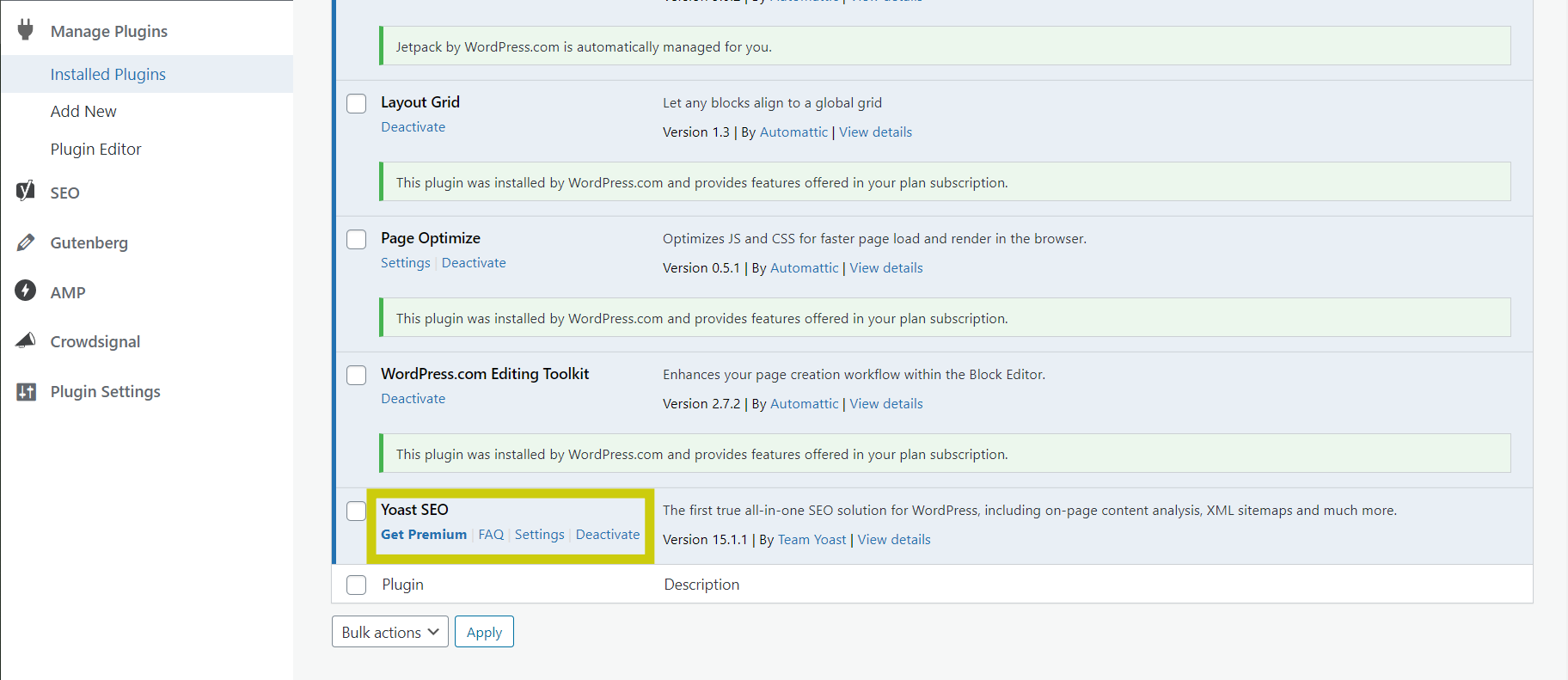The image size is (1568, 680).
Task: Check the Page Optimize plugin checkbox
Action: click(356, 239)
